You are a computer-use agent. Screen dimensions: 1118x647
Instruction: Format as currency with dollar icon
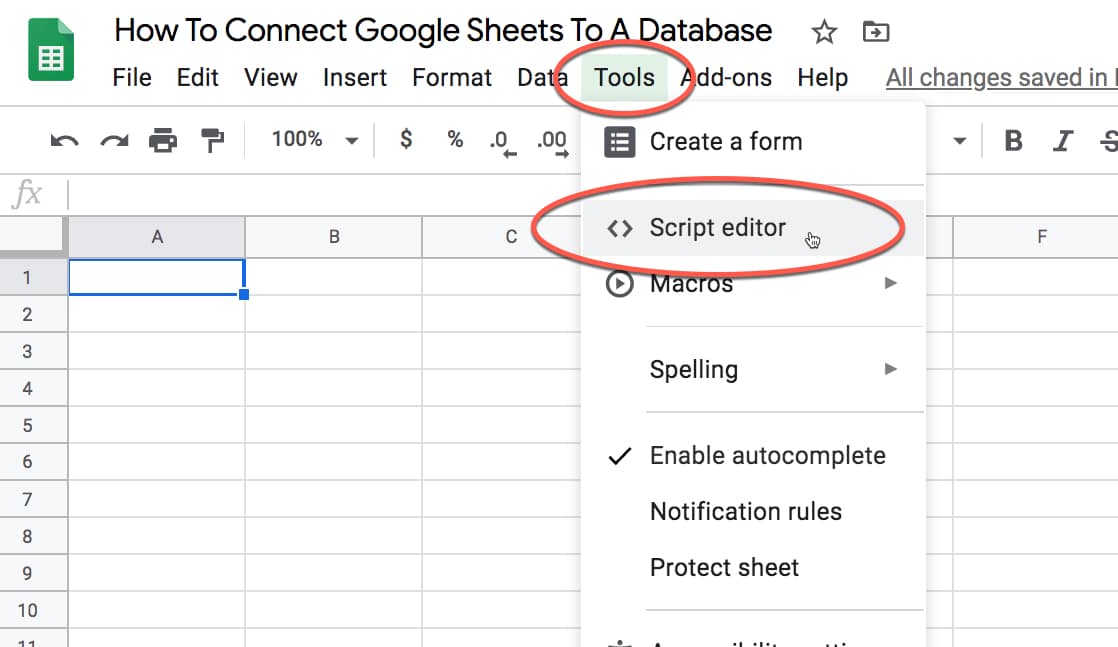pos(406,140)
